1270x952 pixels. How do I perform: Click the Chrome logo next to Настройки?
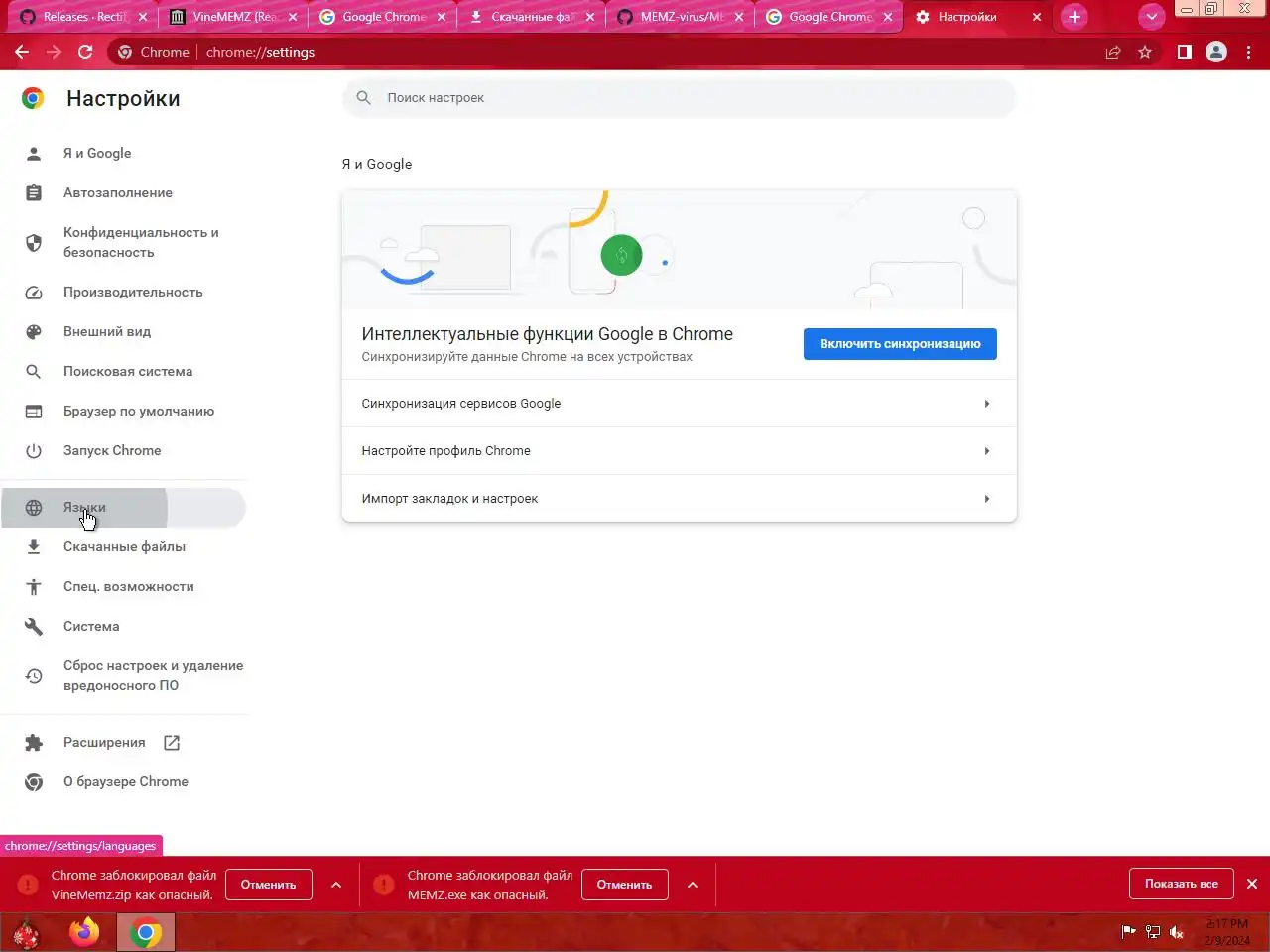pos(33,98)
